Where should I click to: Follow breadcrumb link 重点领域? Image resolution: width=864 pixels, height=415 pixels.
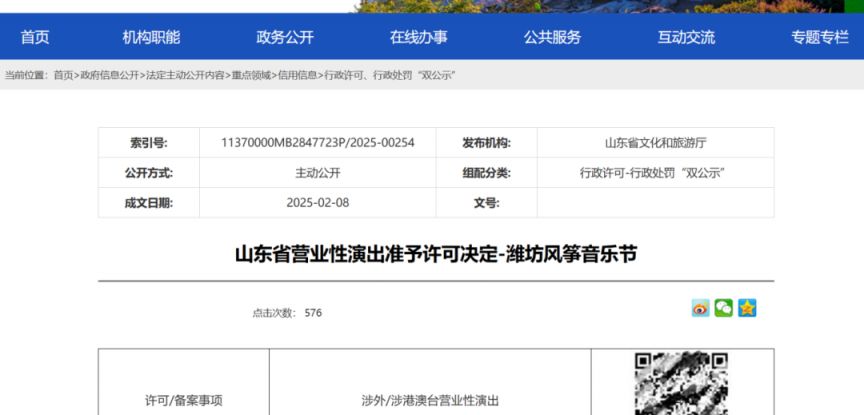[251, 76]
